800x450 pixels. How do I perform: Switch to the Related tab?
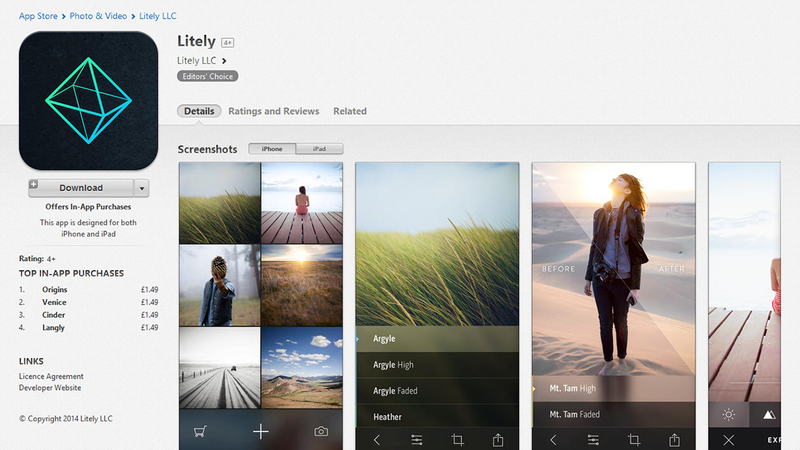pyautogui.click(x=350, y=111)
